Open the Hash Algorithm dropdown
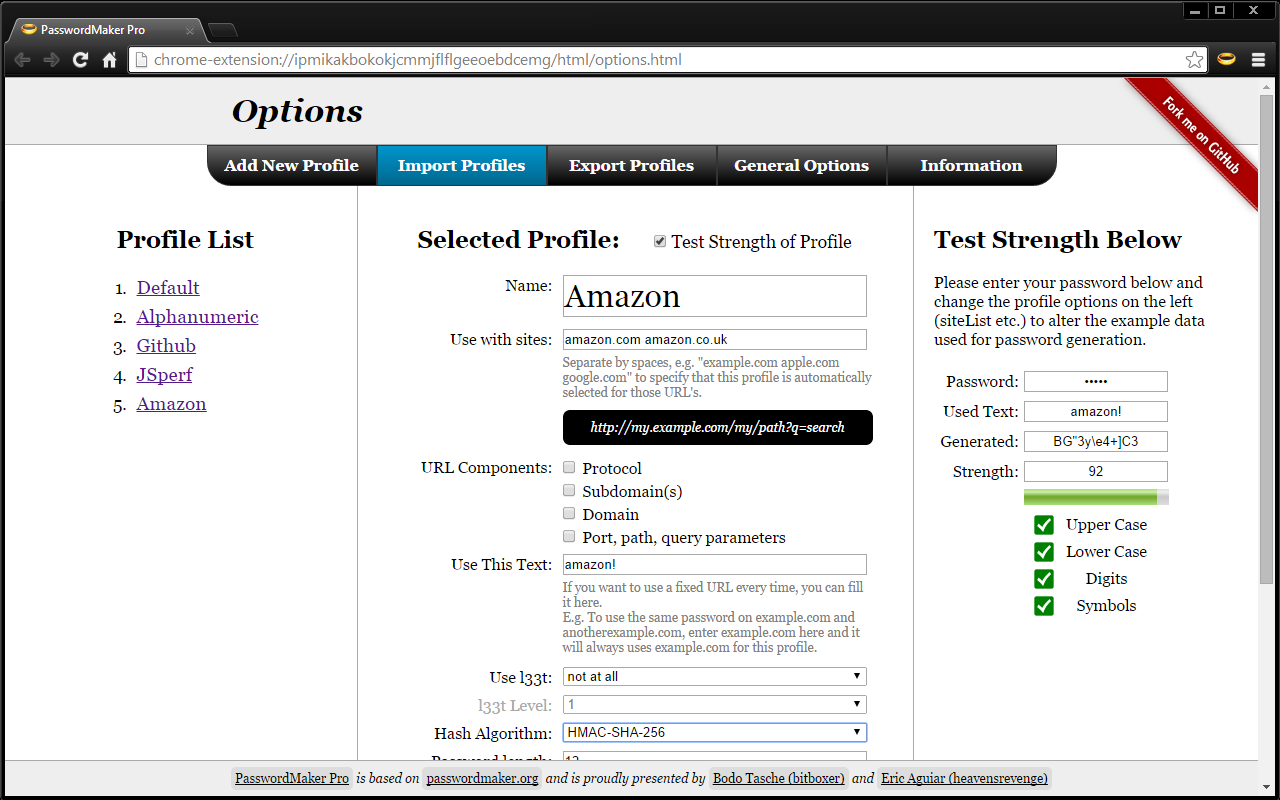The width and height of the screenshot is (1280, 800). [x=715, y=733]
